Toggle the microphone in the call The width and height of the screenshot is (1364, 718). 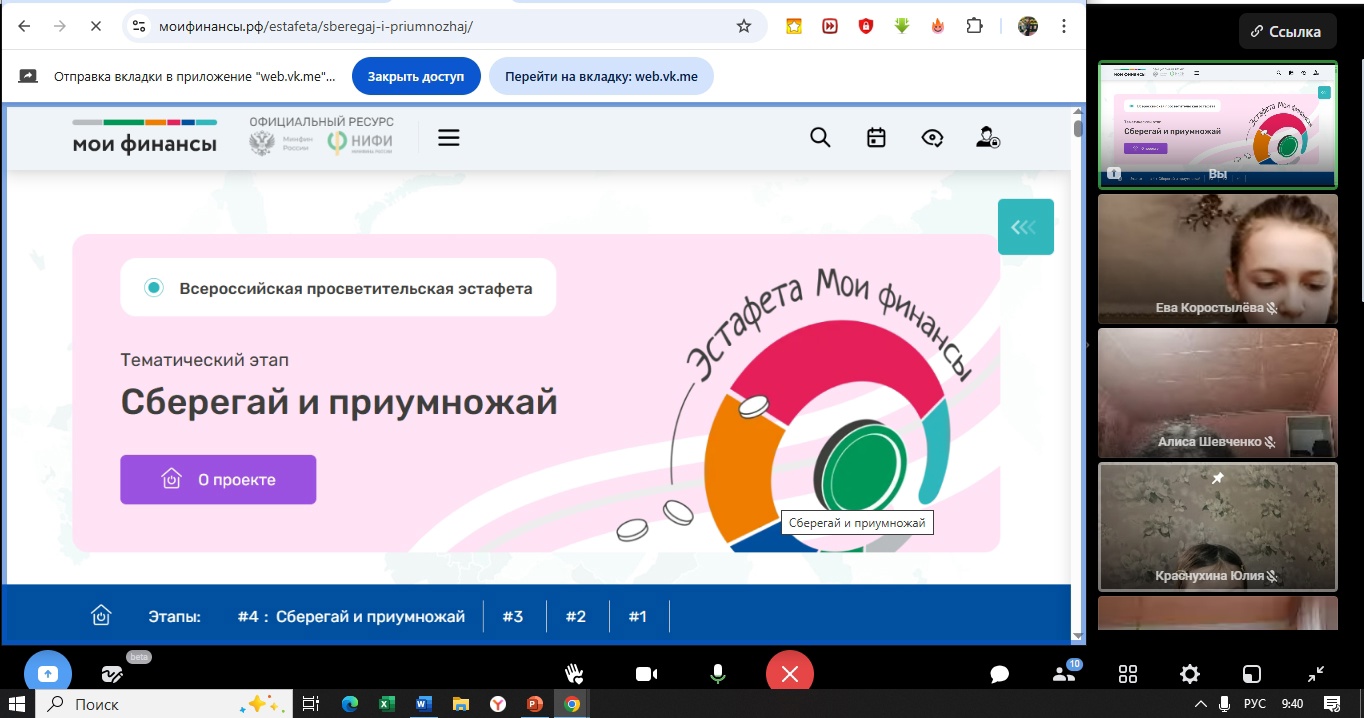[717, 674]
